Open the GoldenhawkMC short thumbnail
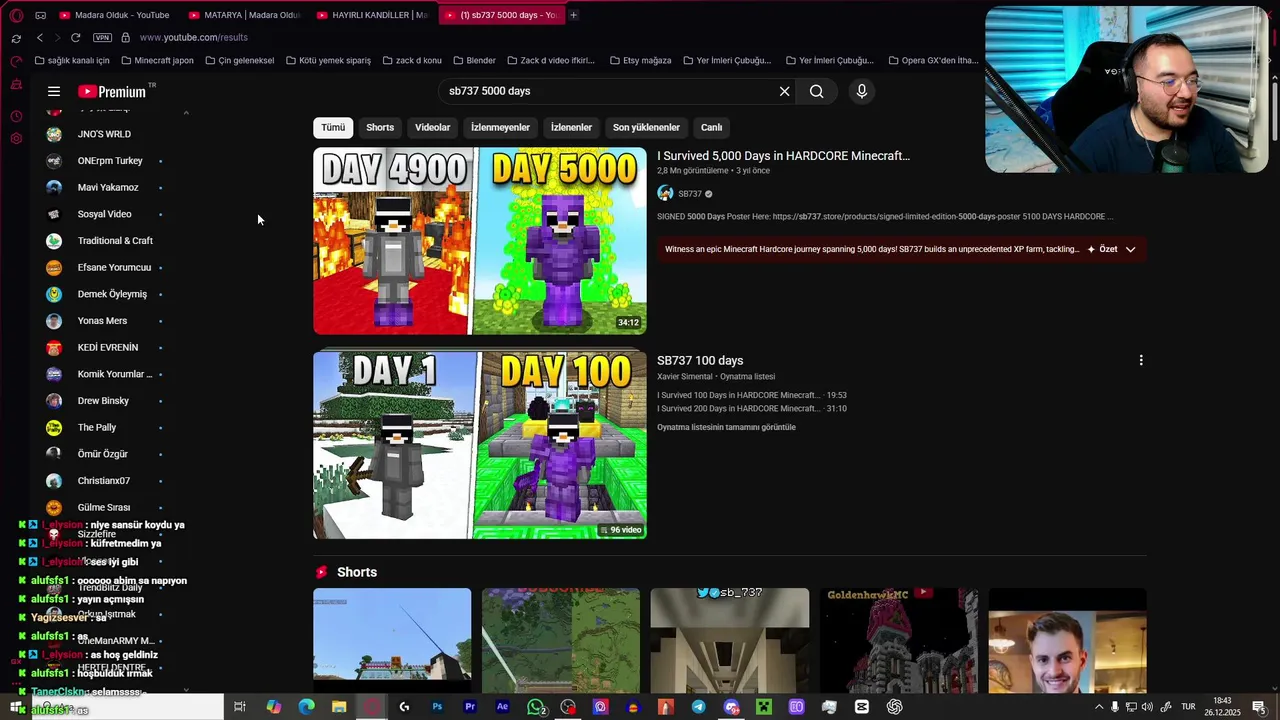Image resolution: width=1280 pixels, height=720 pixels. coord(899,640)
